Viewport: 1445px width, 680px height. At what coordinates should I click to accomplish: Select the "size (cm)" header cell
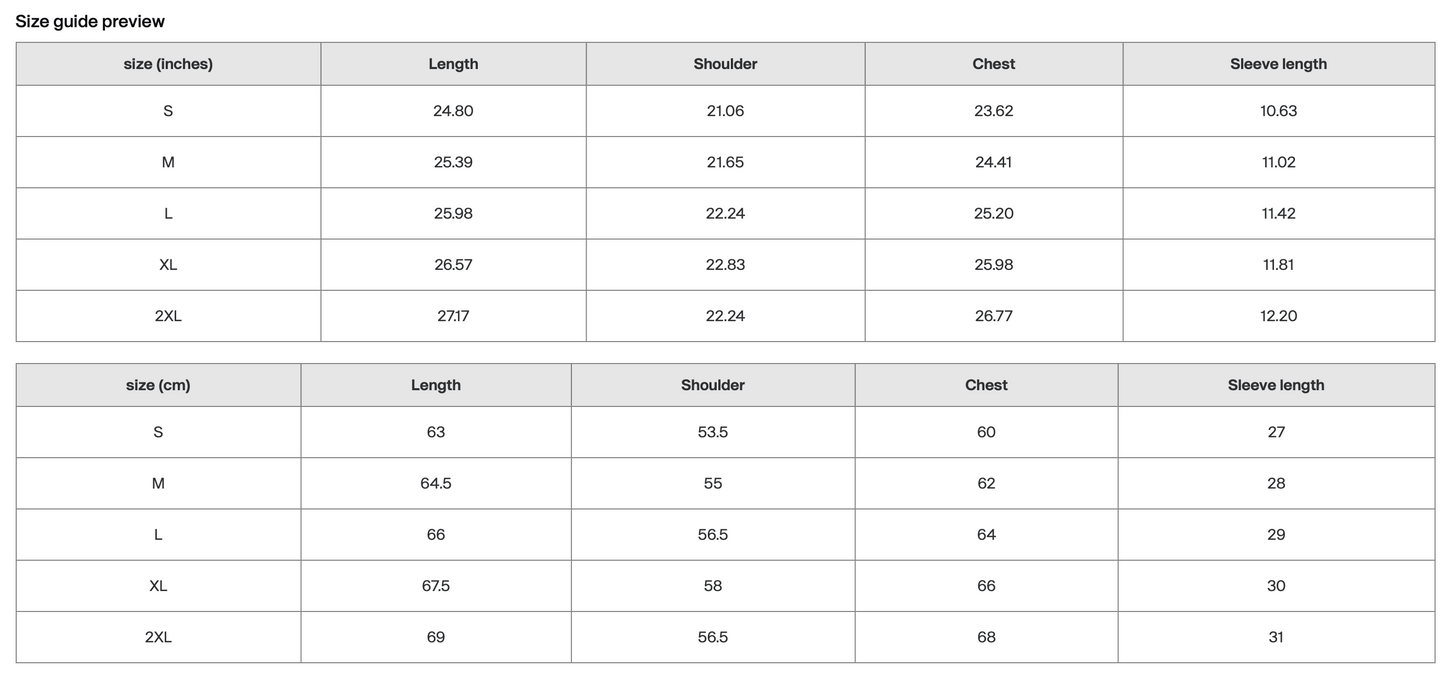[x=158, y=385]
